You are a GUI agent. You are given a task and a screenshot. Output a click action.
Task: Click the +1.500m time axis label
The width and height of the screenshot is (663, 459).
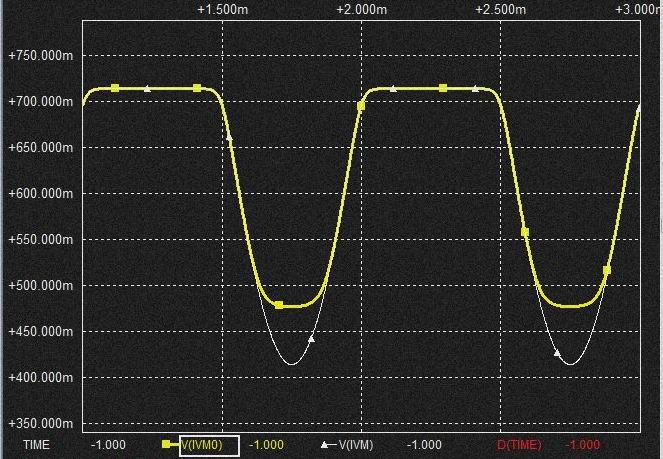click(x=221, y=9)
